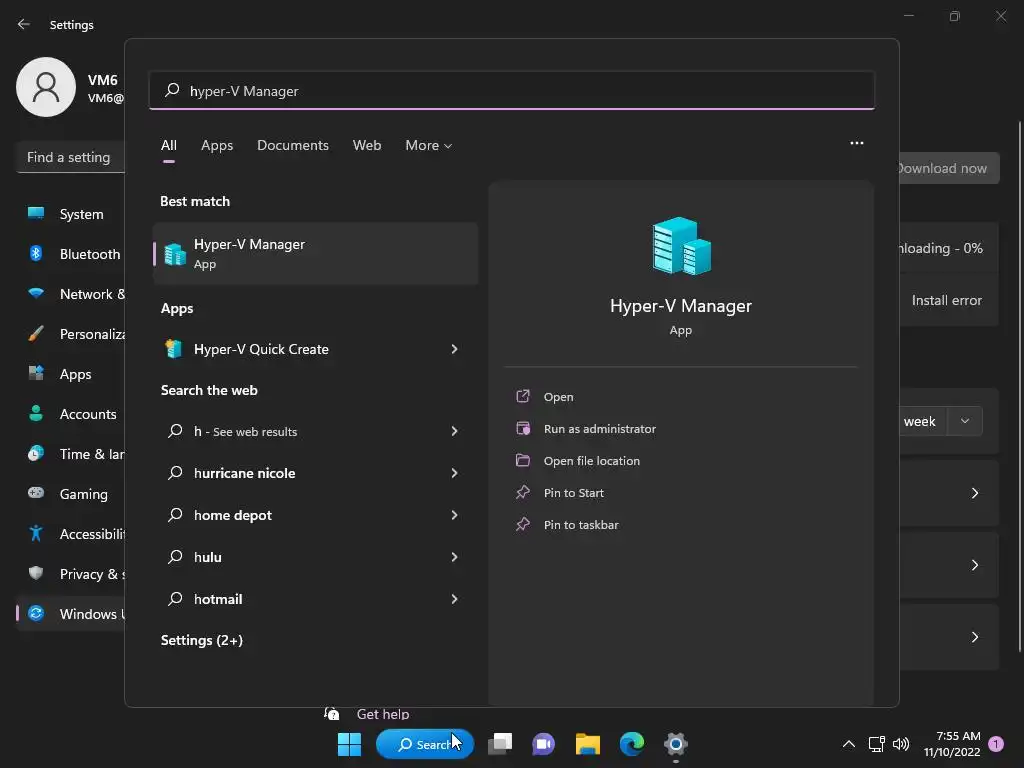Expand Hyper-V Quick Create options chevron

455,349
